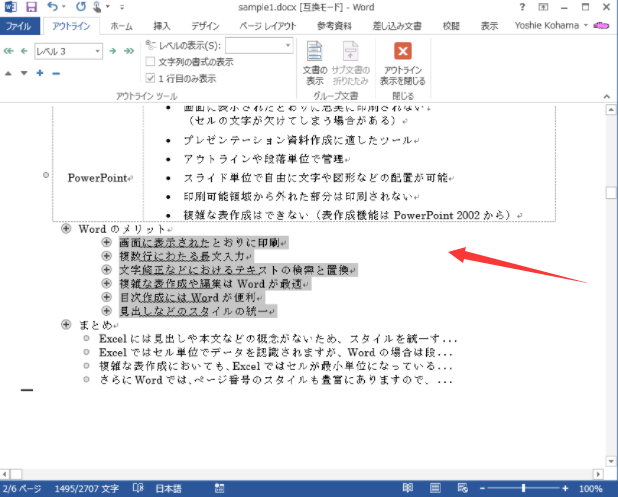The width and height of the screenshot is (618, 497).
Task: Switch to the ホーム tab
Action: click(121, 26)
